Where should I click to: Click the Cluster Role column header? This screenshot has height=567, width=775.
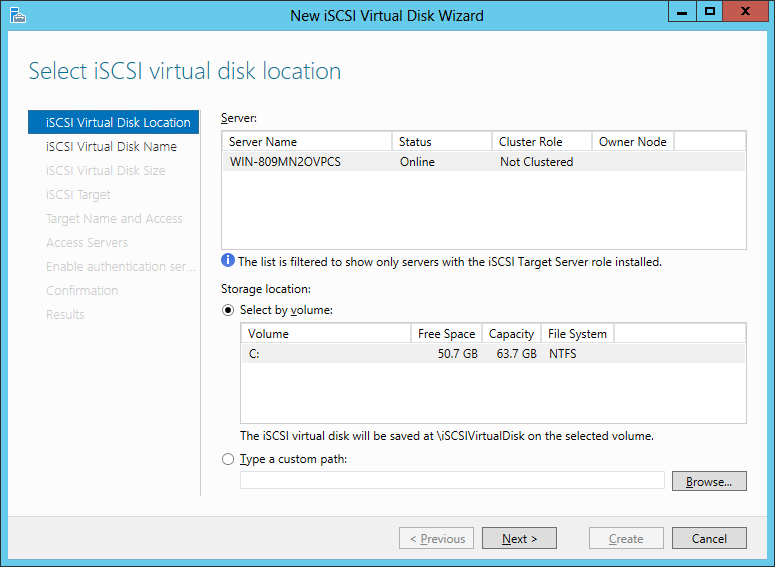point(541,142)
